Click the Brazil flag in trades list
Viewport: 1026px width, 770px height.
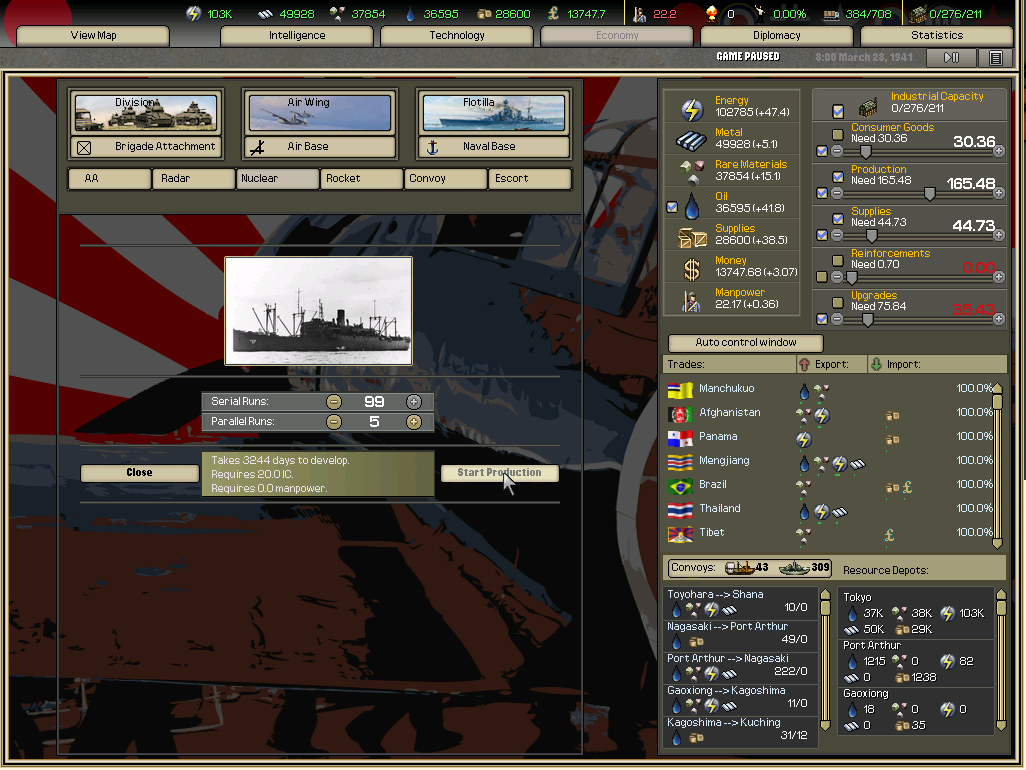[680, 485]
